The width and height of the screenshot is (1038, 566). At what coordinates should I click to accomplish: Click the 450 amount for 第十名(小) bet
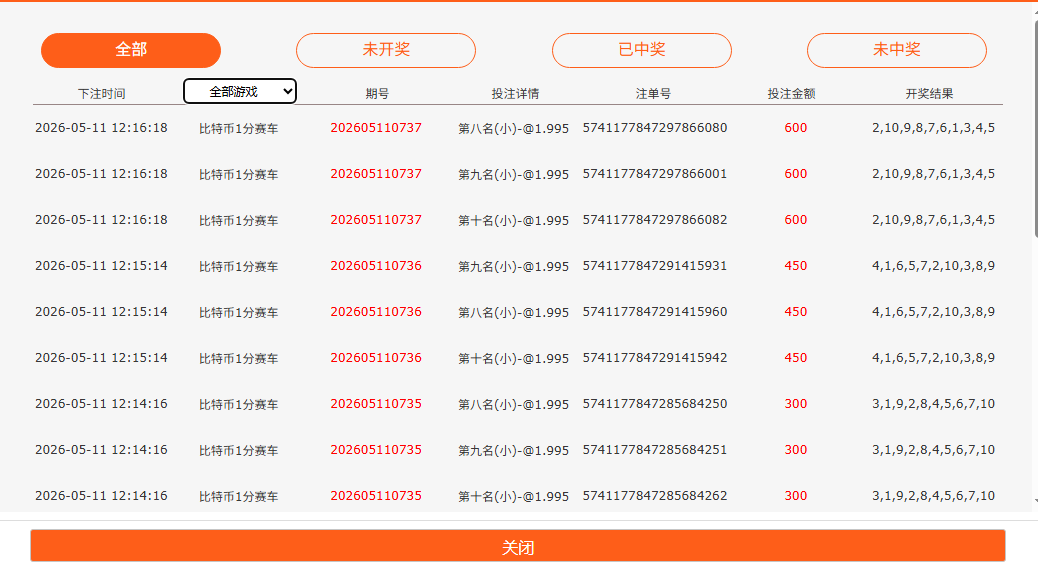tap(796, 357)
